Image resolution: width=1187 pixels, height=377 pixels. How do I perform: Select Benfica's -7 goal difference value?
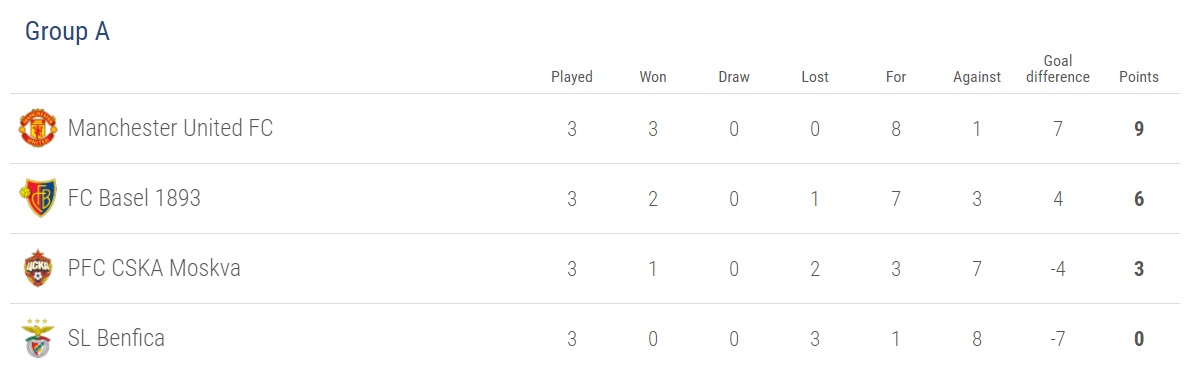[x=1058, y=338]
